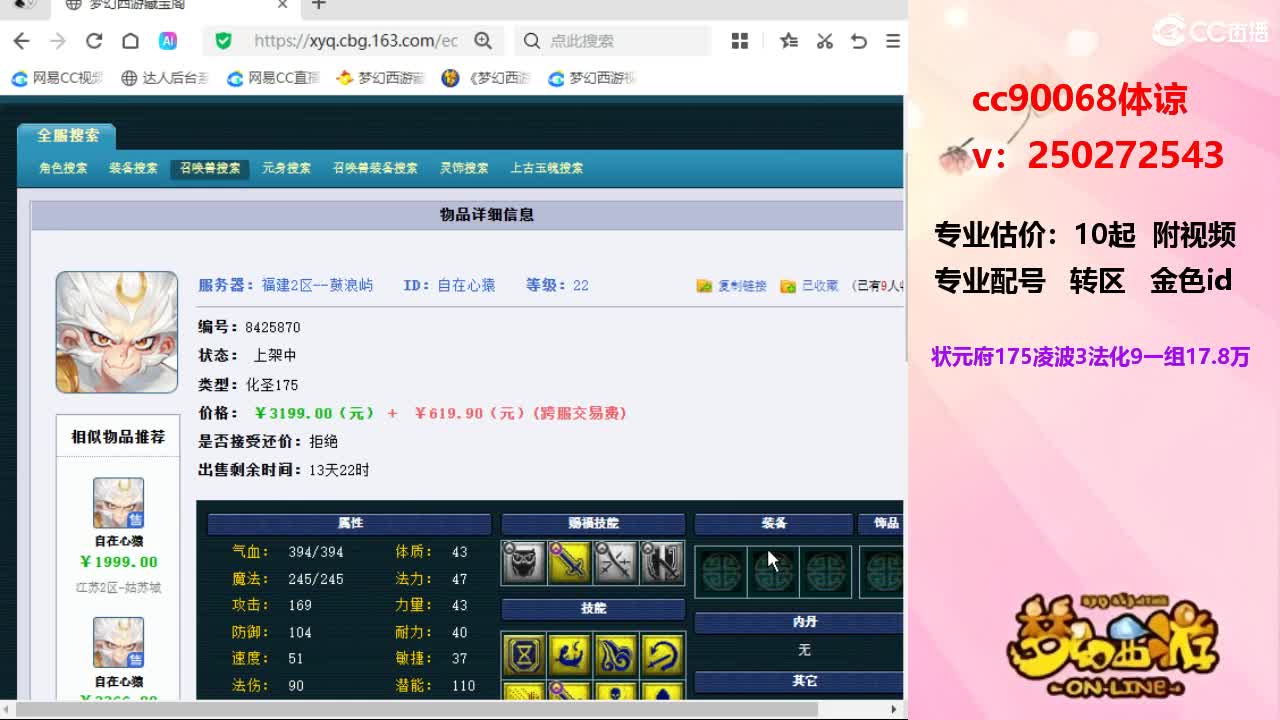The image size is (1280, 720).
Task: Switch to 上古玉魄搜索
Action: [x=546, y=168]
